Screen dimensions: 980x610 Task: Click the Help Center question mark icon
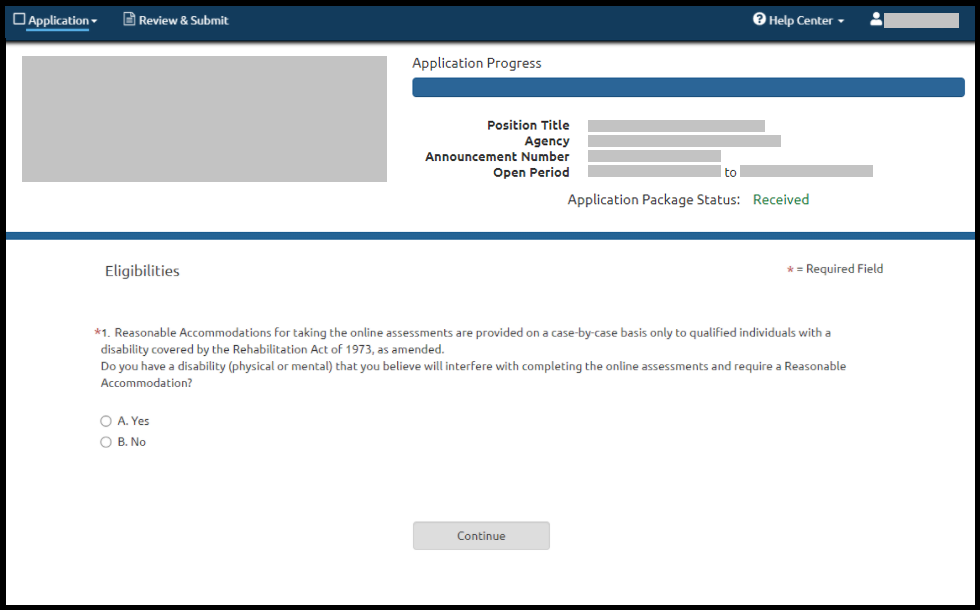[x=759, y=20]
